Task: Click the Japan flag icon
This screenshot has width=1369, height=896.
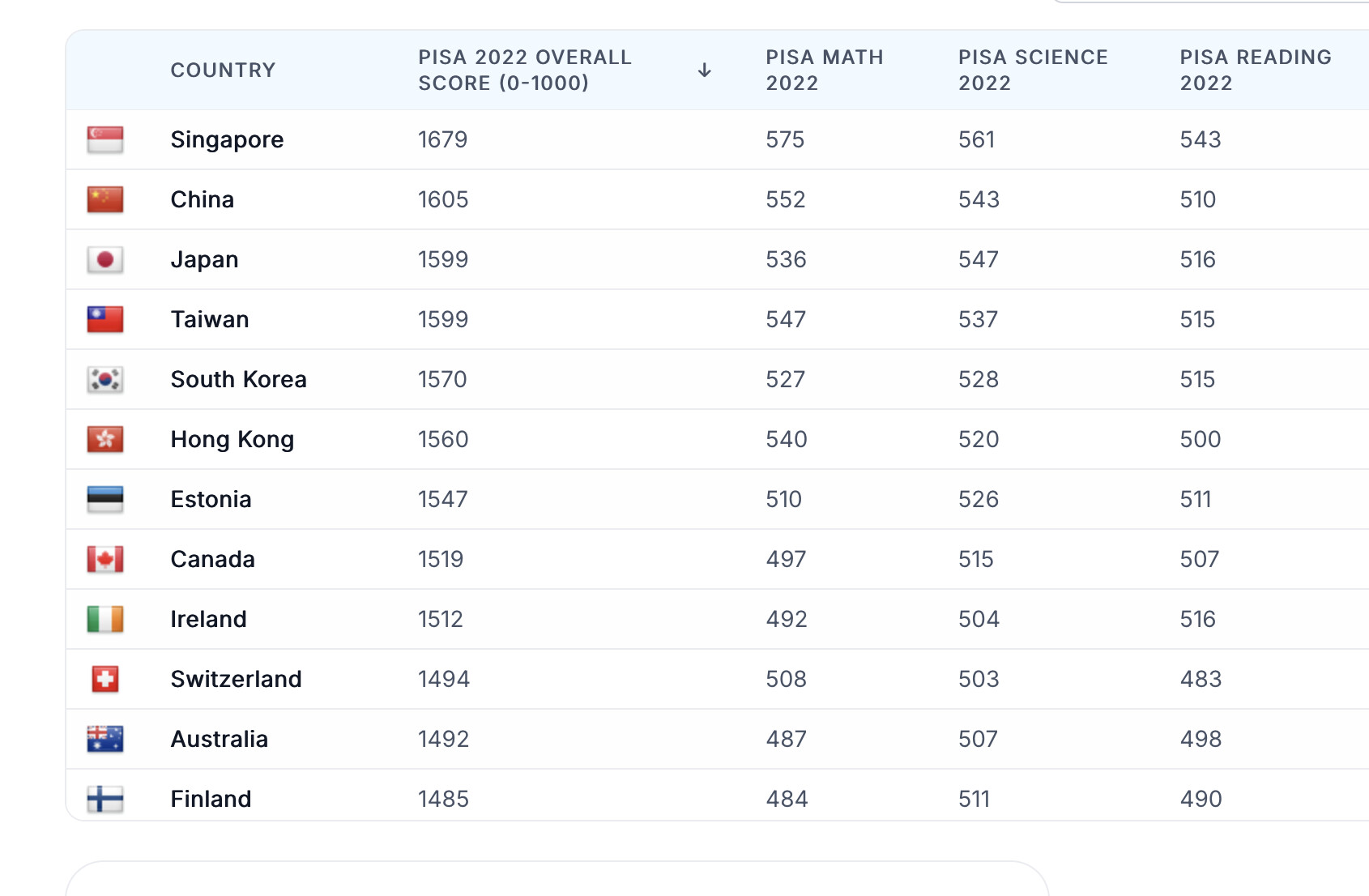Action: (x=105, y=260)
